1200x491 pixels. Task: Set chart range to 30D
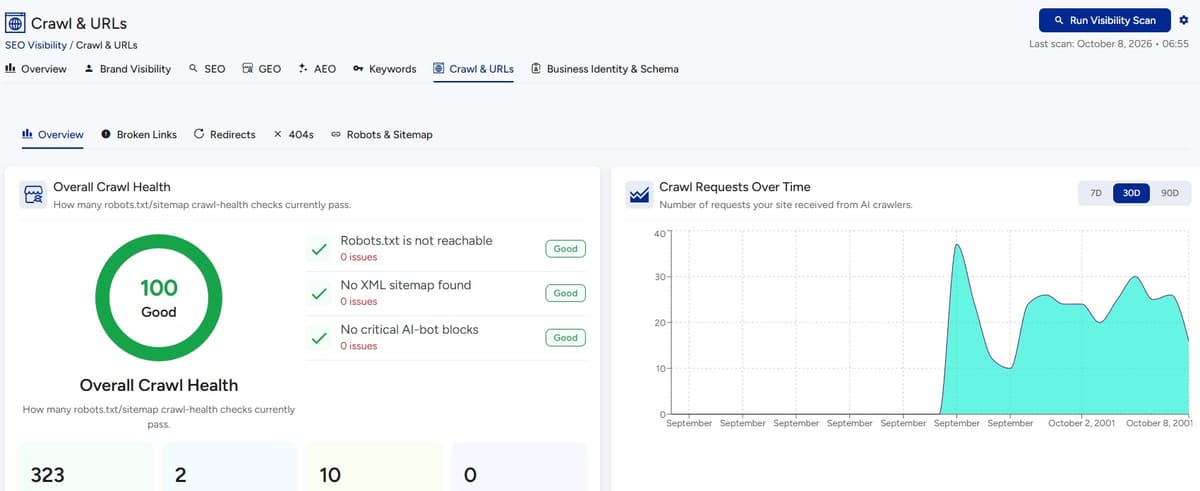click(1132, 193)
